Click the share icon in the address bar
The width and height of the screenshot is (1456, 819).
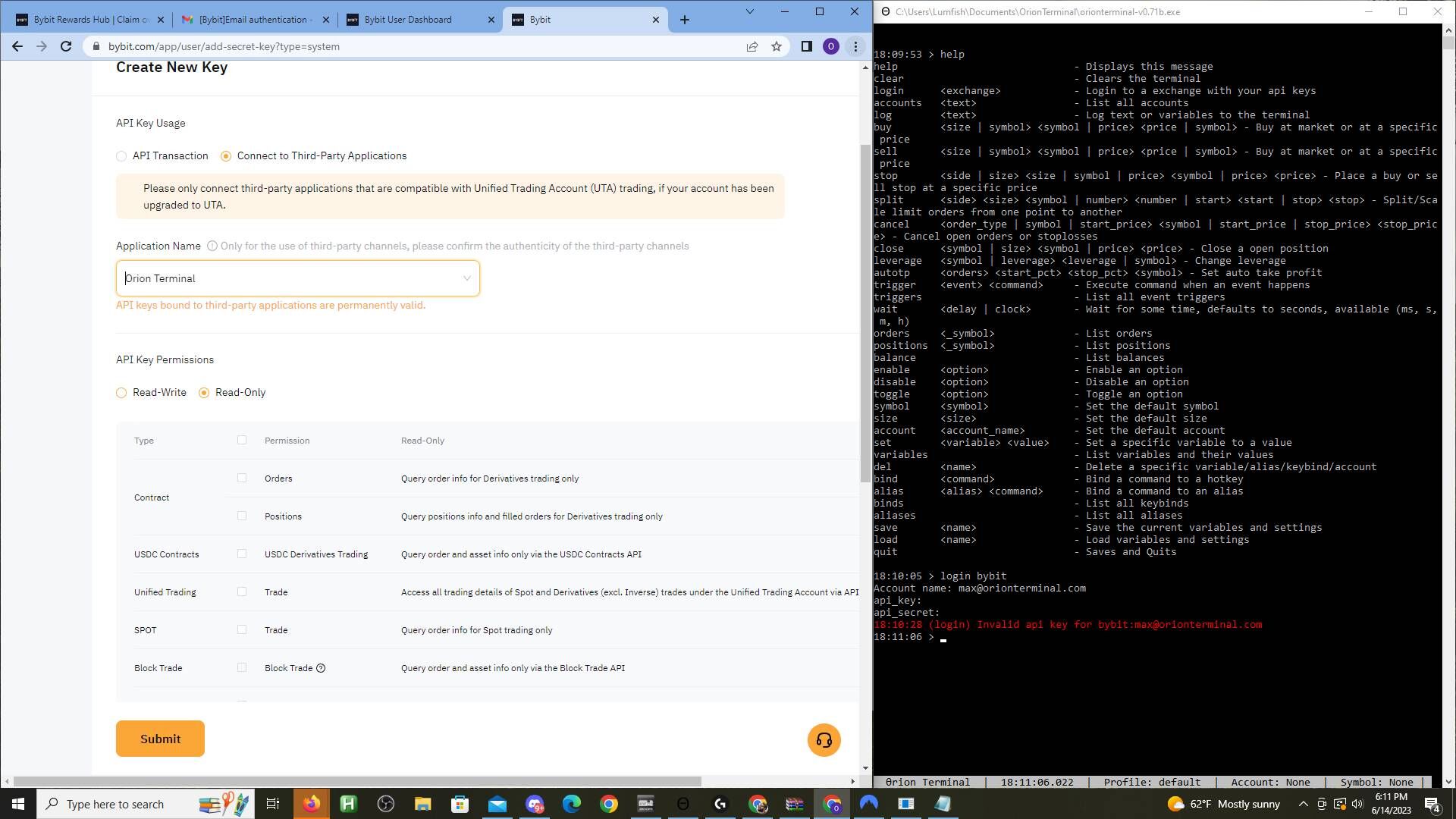click(752, 46)
